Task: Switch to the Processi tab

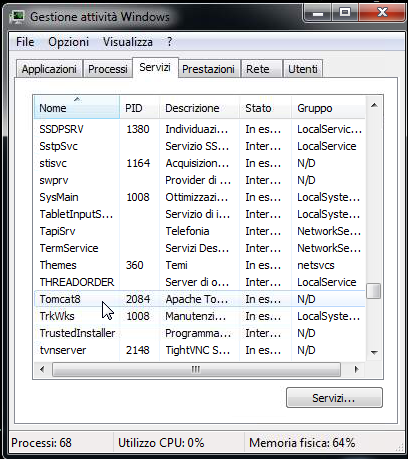Action: click(x=108, y=69)
